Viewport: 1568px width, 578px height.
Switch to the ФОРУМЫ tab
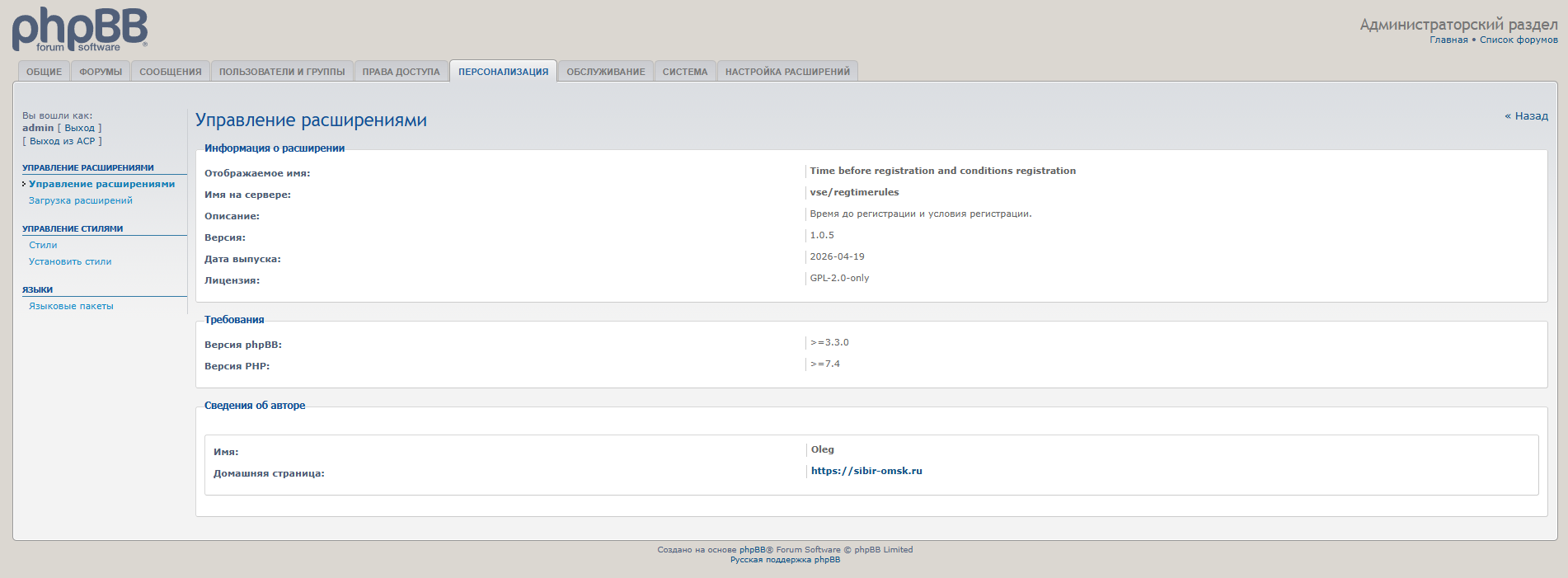click(101, 72)
